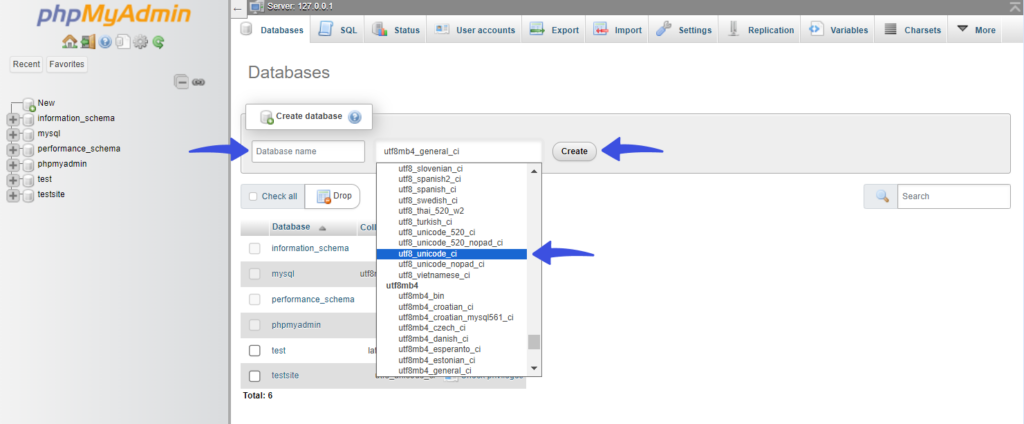
Task: Open the information_schema link in the table
Action: tap(310, 248)
